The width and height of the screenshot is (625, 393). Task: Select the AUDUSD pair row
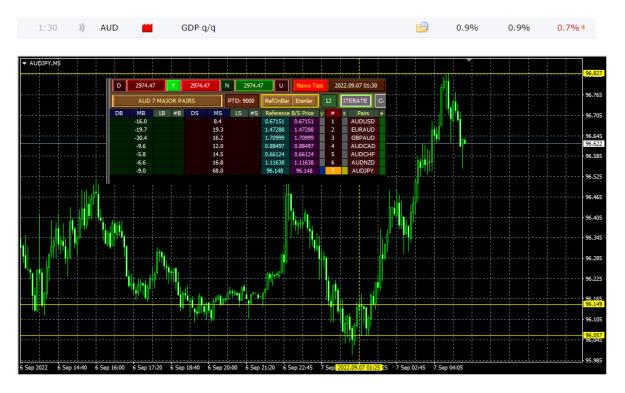[x=363, y=122]
